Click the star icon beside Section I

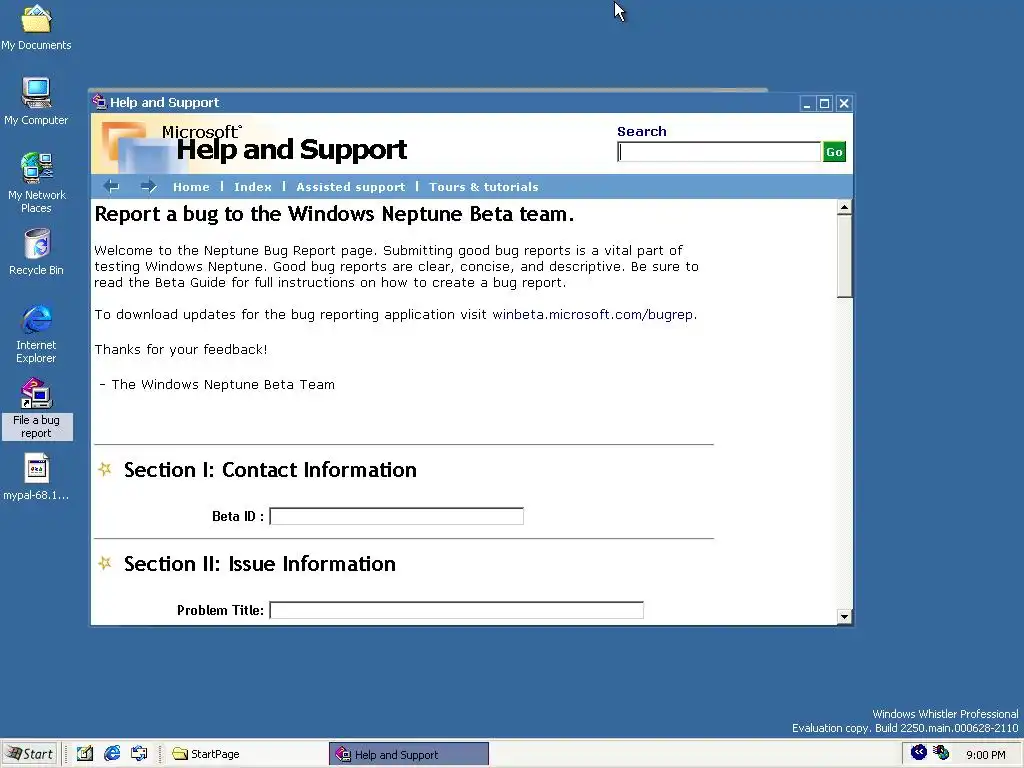104,469
